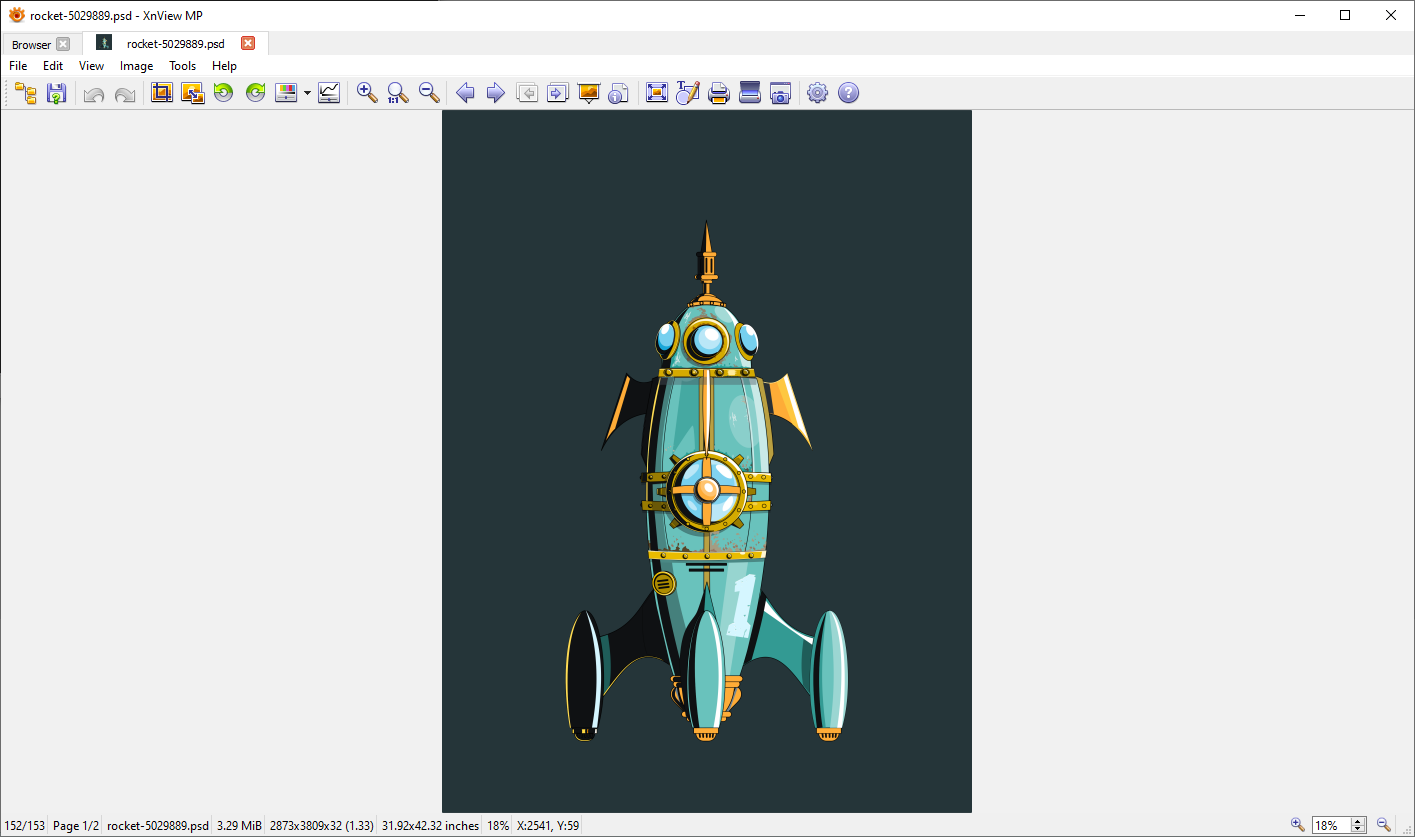
Task: Open Settings with the gear icon
Action: tap(817, 93)
